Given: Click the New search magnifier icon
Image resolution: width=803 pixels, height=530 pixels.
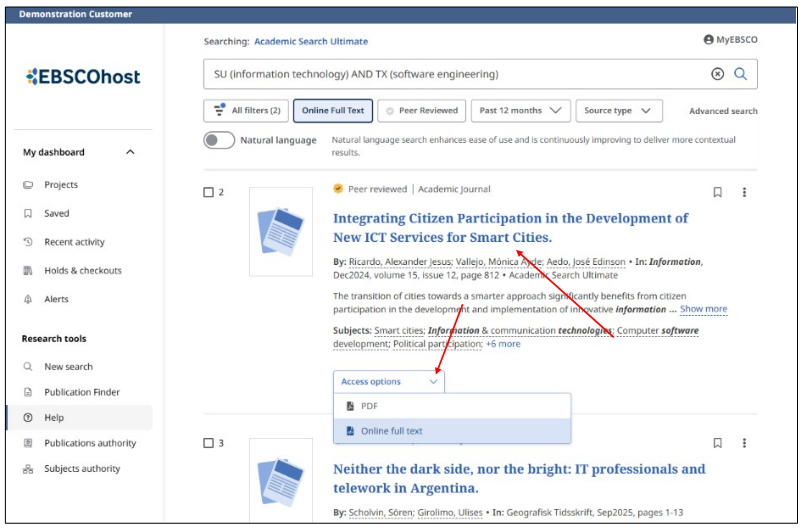Looking at the screenshot, I should coord(28,367).
